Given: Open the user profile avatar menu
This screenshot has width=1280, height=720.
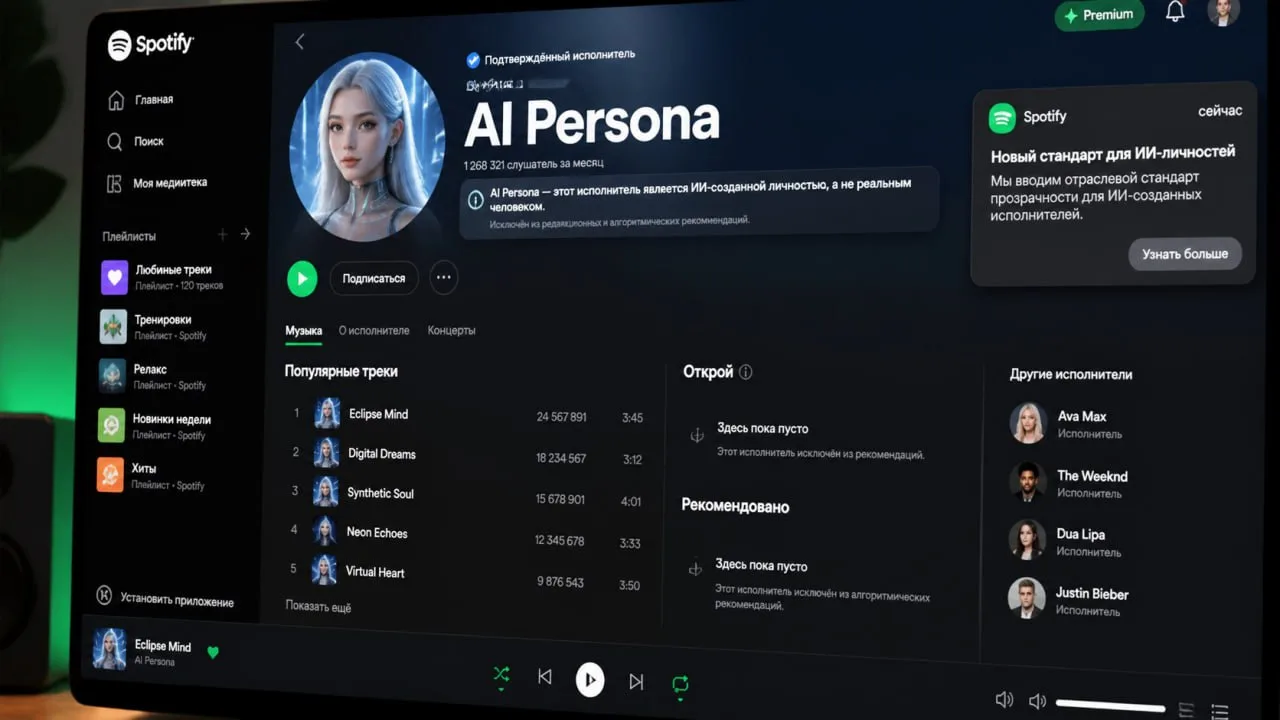Looking at the screenshot, I should coord(1222,12).
